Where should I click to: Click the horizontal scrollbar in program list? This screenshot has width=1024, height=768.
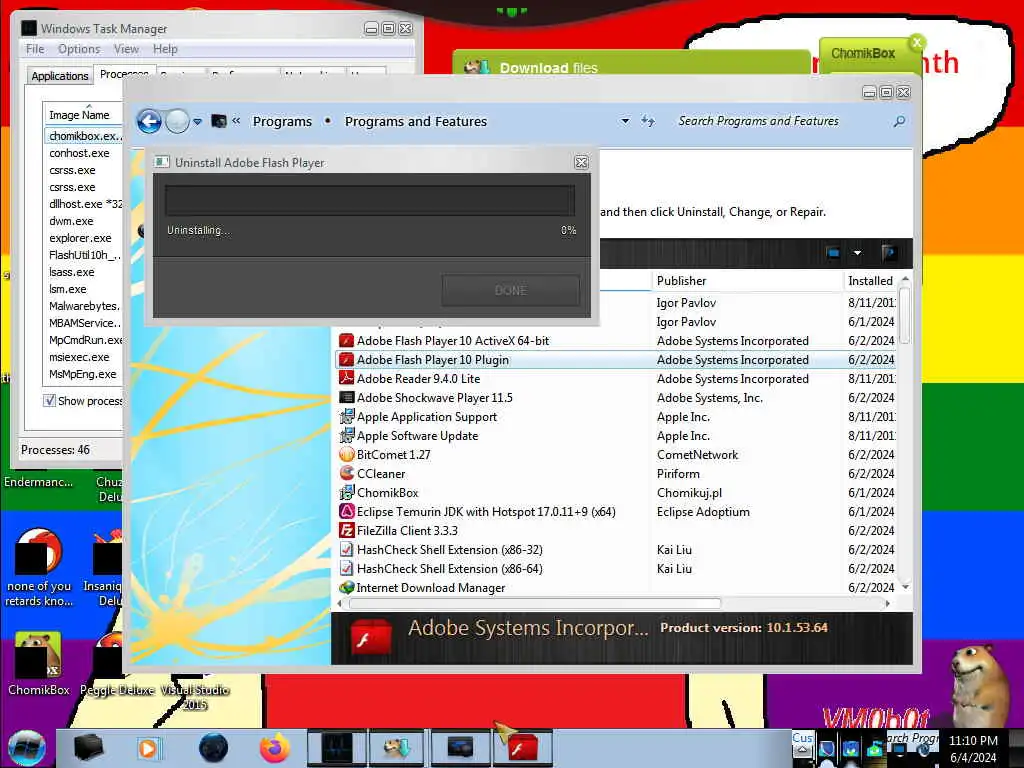[x=536, y=603]
